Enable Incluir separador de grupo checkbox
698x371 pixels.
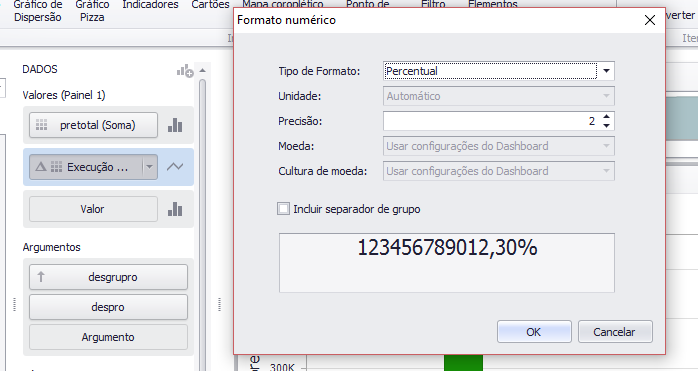tap(283, 208)
